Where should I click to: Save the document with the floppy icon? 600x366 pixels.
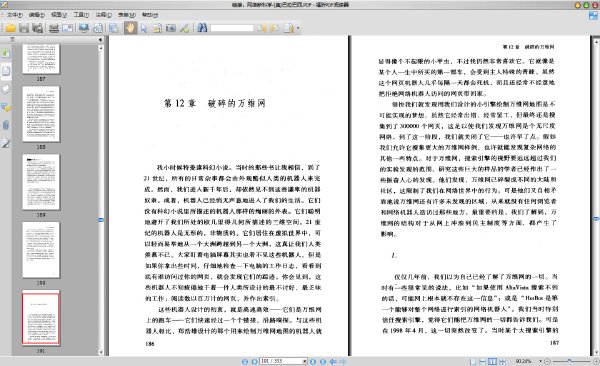(24, 28)
